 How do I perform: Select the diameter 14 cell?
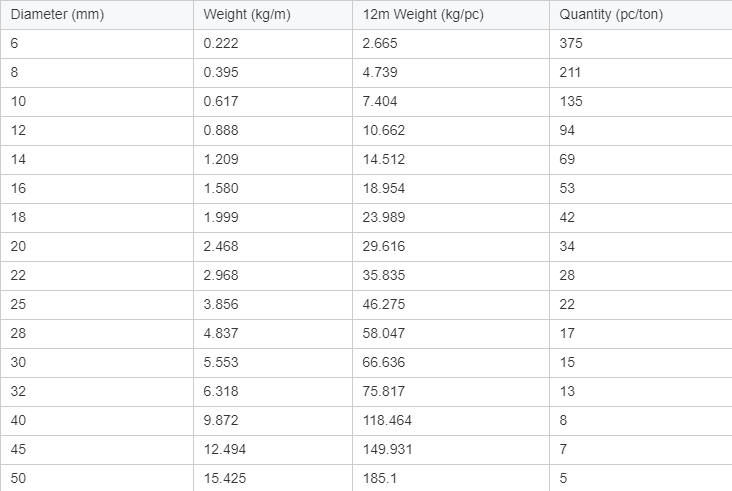tap(18, 160)
